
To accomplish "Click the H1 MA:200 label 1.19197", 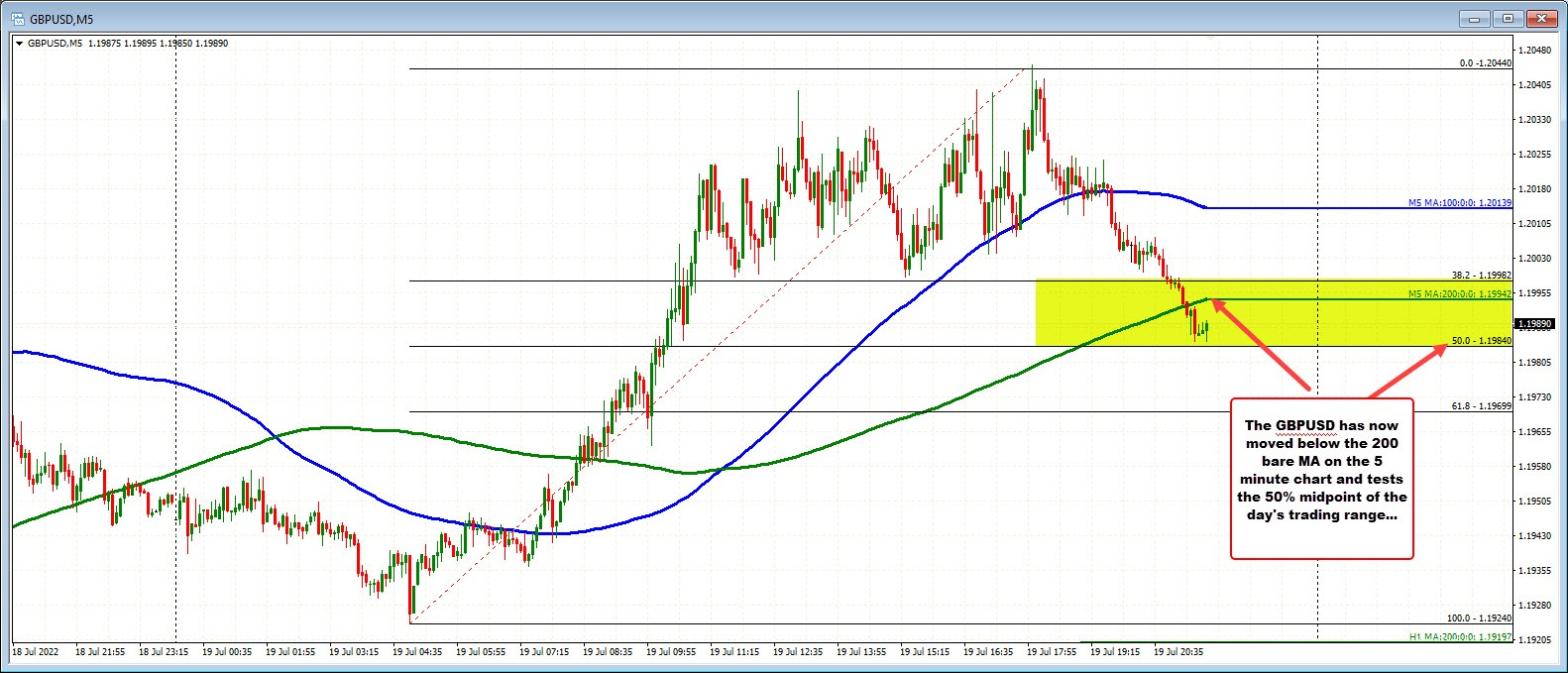I will click(x=1460, y=636).
